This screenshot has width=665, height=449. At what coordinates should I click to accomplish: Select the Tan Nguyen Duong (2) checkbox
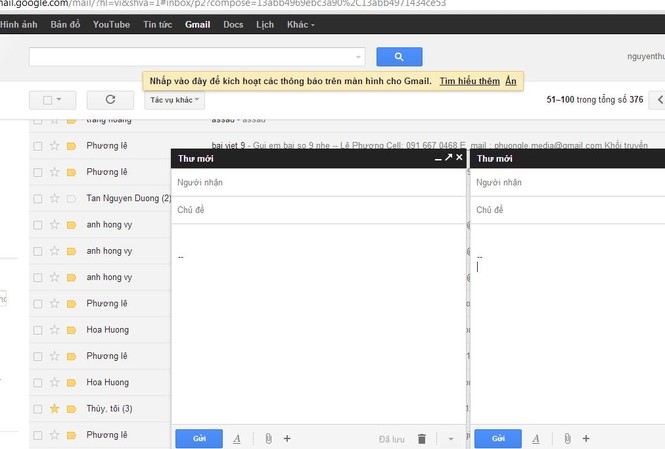(x=38, y=198)
